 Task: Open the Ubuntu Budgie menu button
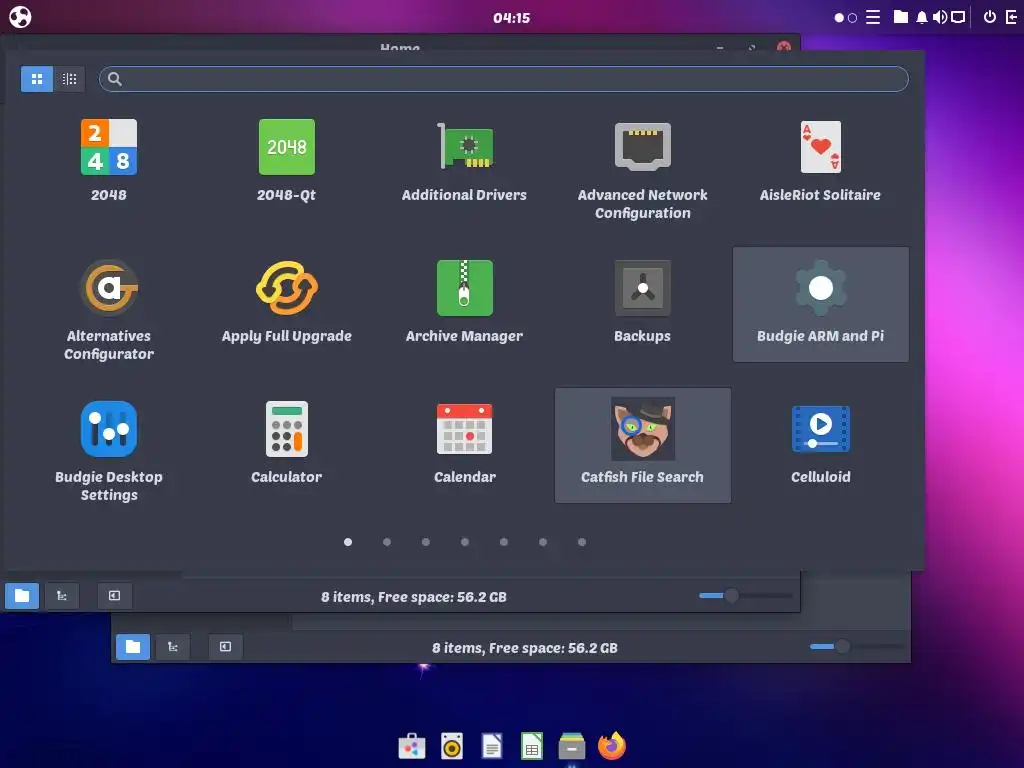(20, 17)
